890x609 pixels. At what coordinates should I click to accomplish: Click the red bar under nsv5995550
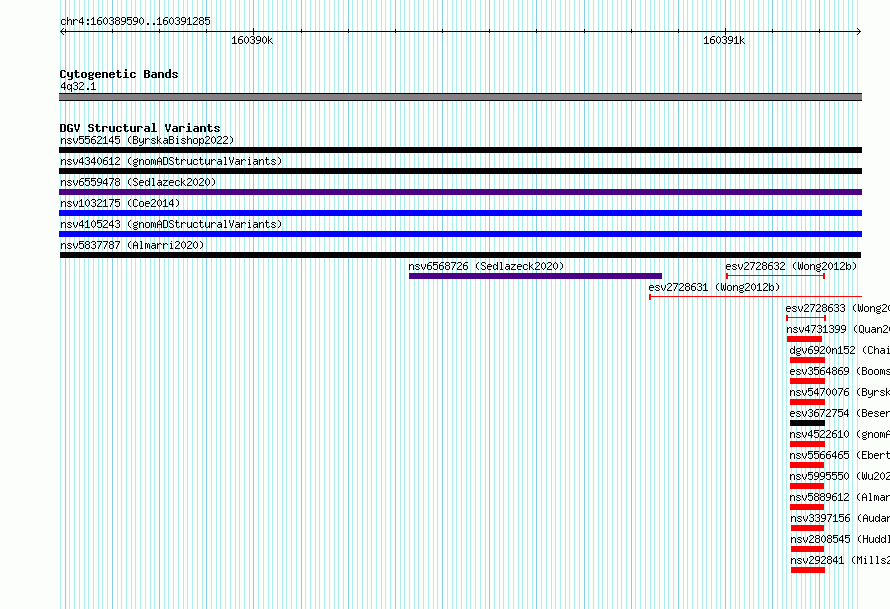tap(807, 486)
